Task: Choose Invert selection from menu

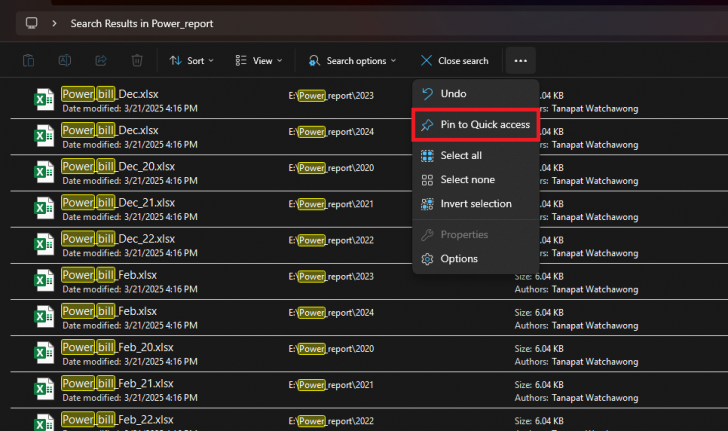Action: [x=476, y=204]
